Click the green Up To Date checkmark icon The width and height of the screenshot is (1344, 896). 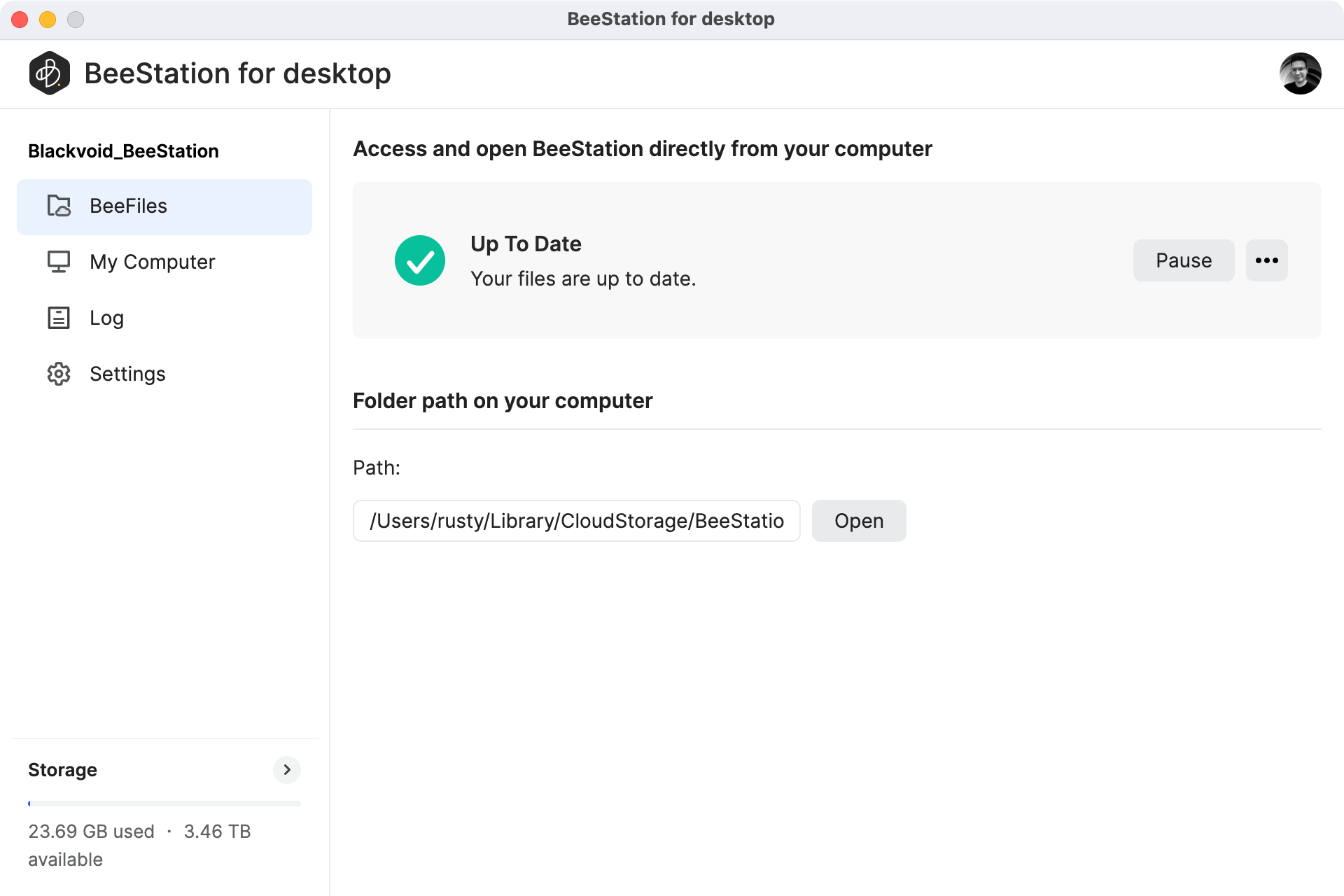(420, 260)
